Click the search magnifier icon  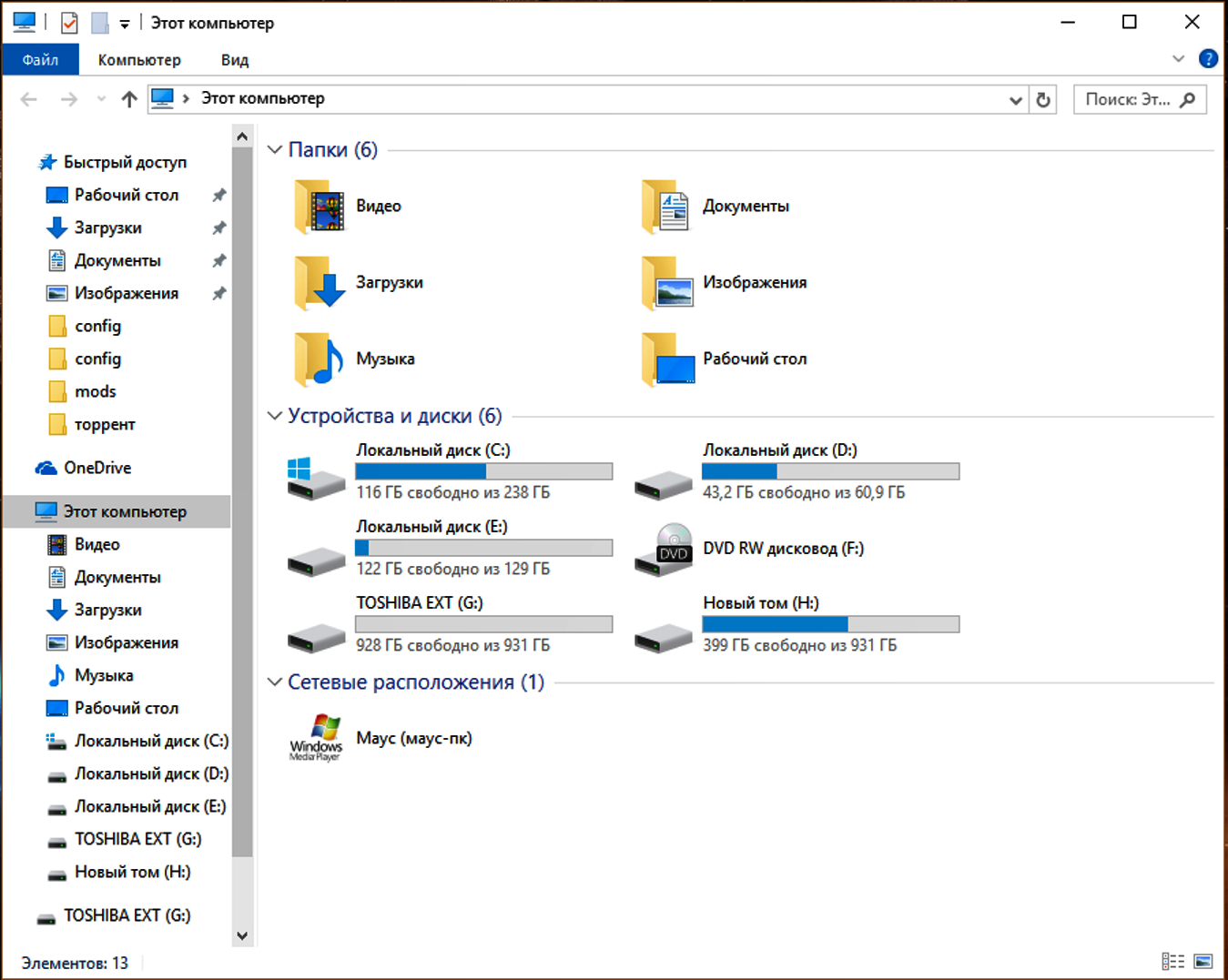point(1187,99)
